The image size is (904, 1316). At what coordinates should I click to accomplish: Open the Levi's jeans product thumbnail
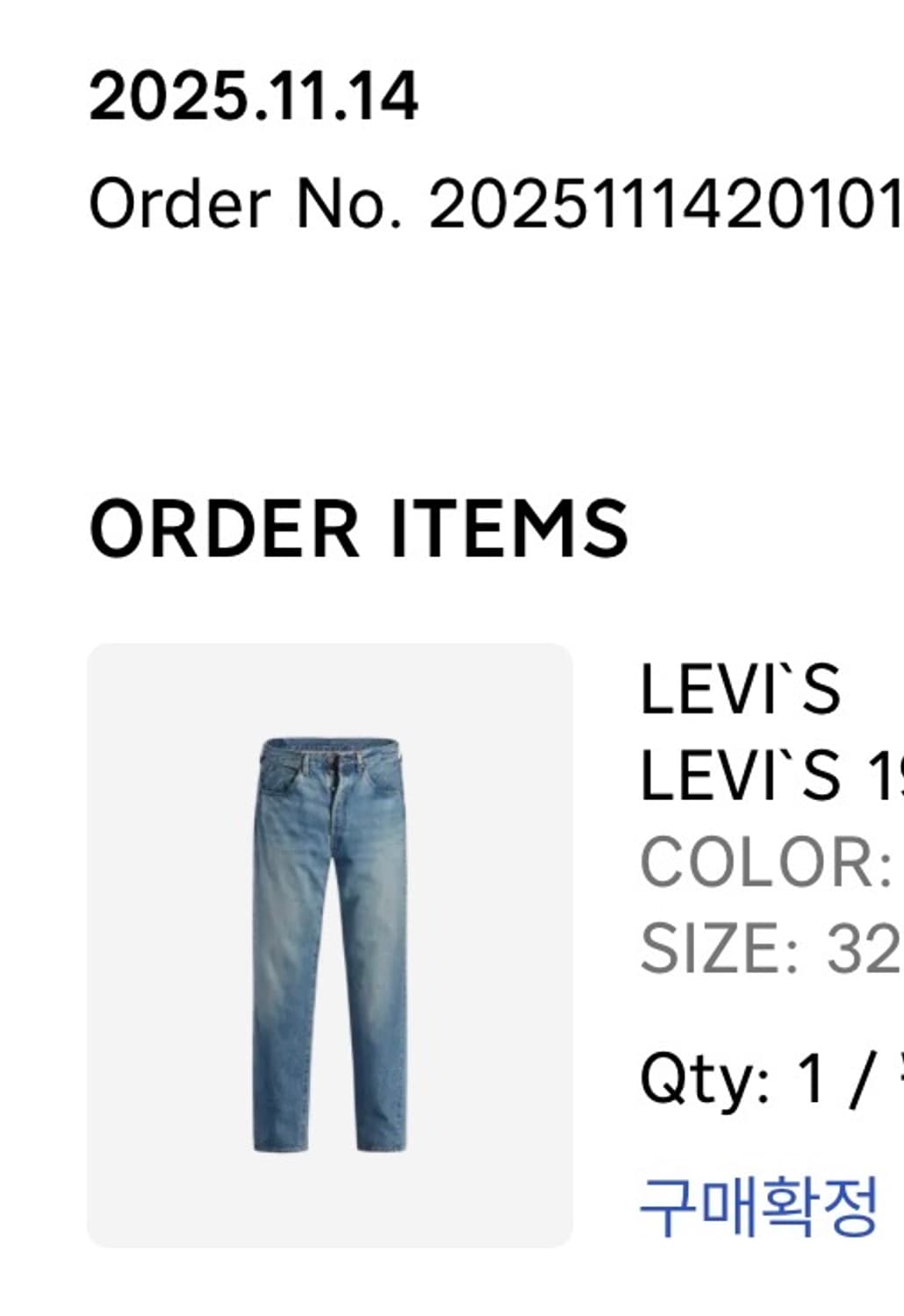(330, 945)
